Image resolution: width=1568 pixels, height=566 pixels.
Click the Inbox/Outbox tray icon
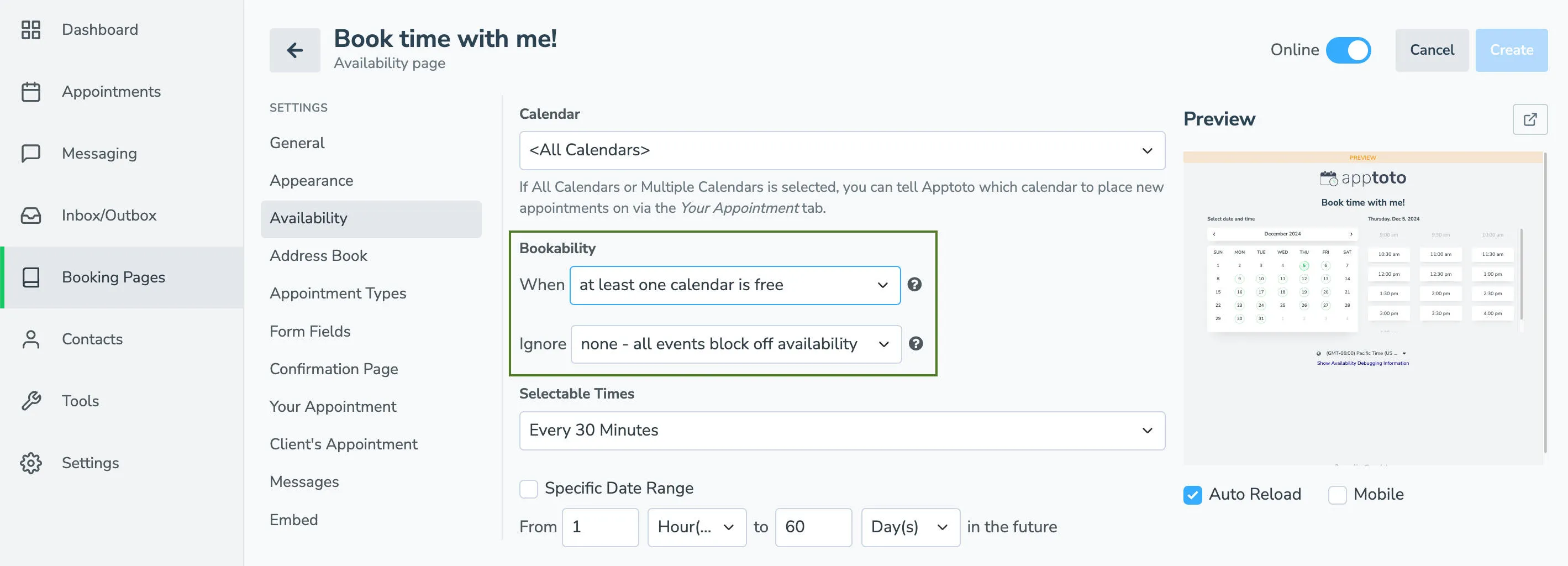[31, 215]
